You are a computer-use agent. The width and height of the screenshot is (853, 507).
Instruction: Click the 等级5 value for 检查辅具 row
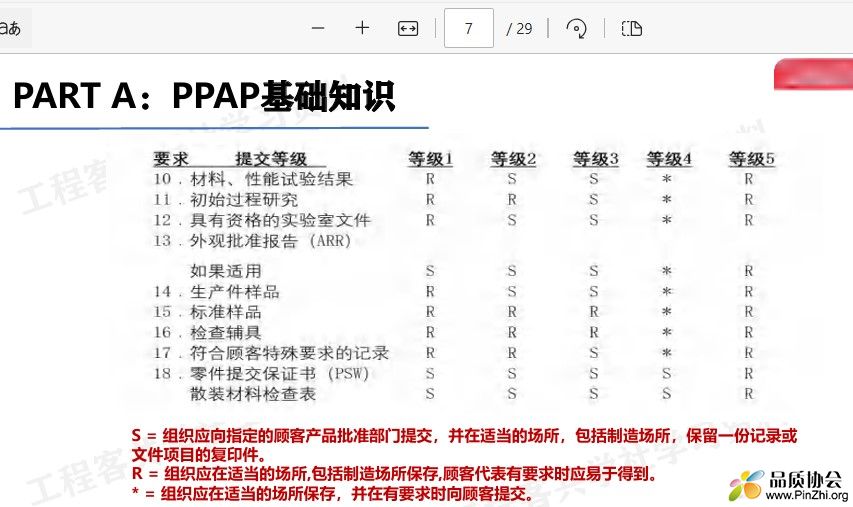click(x=749, y=332)
